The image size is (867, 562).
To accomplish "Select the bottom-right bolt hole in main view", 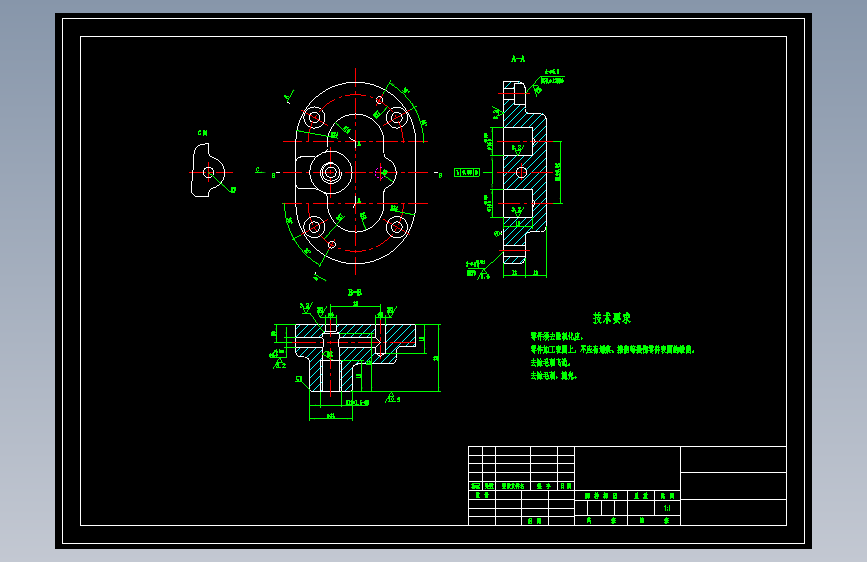I will [396, 227].
